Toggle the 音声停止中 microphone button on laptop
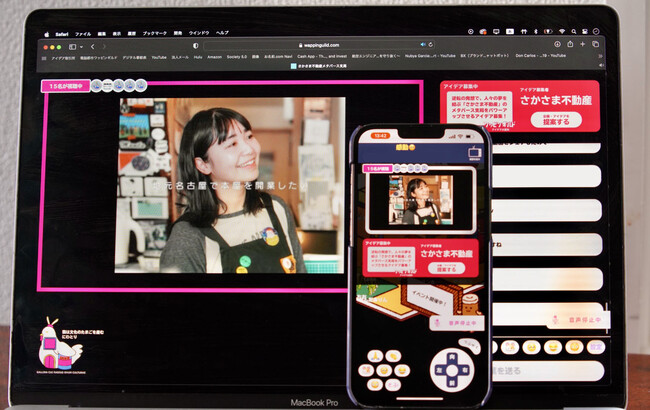This screenshot has height=410, width=650. [579, 320]
